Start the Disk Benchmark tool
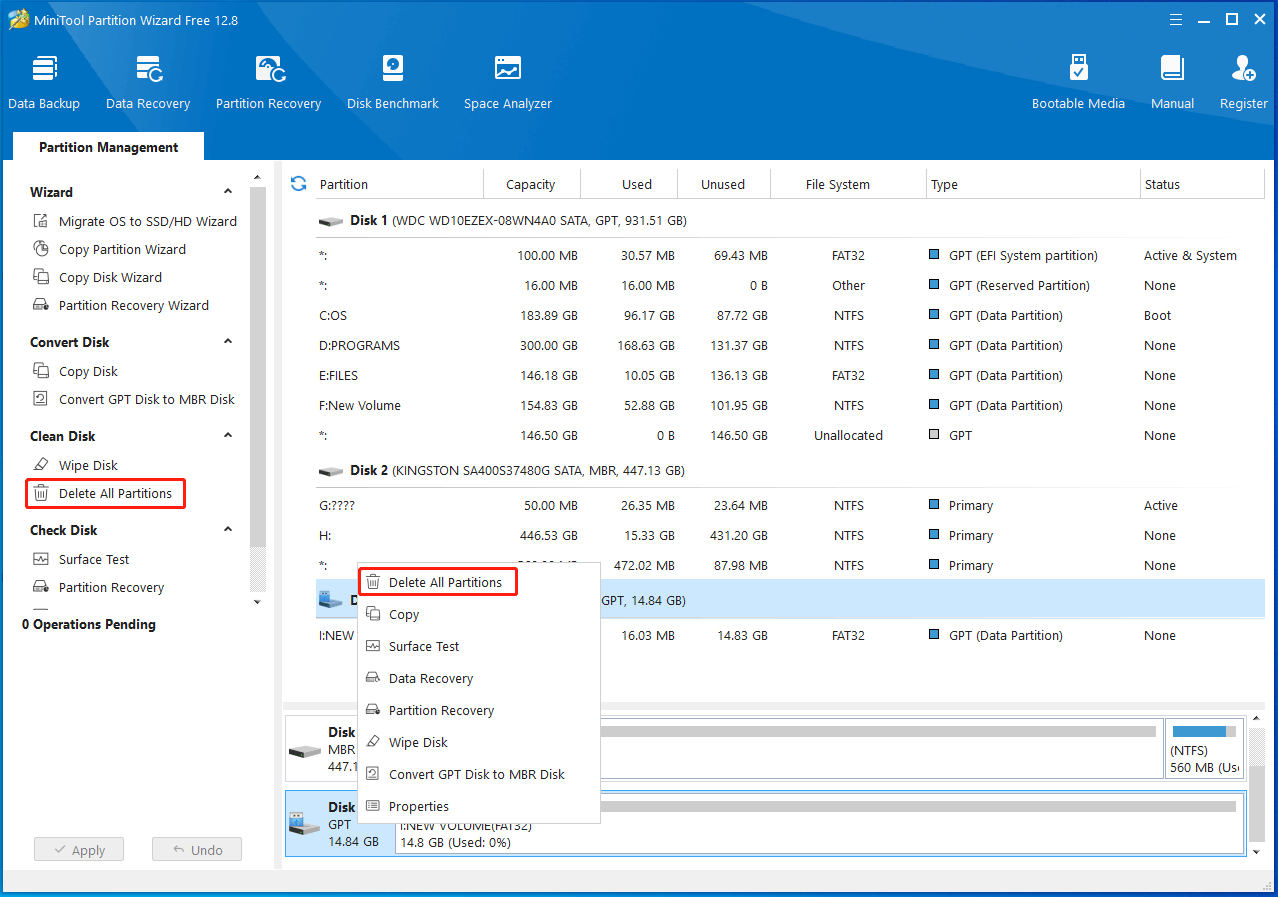Screen dimensions: 1278x897 point(393,82)
